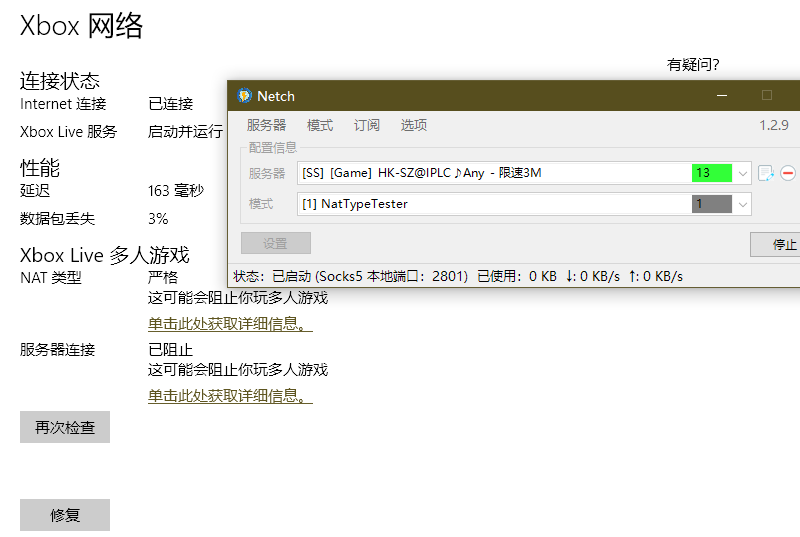Click the download speed ↓: 0 KB/s entry
The width and height of the screenshot is (800, 537).
pos(592,276)
